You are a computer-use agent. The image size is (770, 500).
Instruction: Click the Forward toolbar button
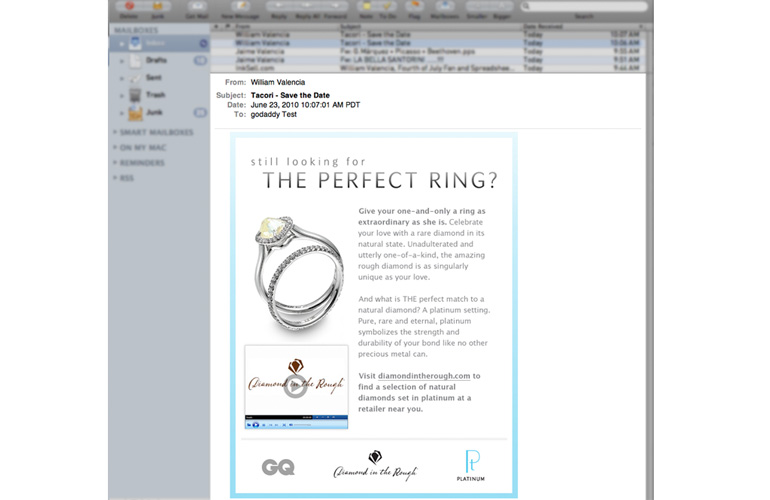[x=335, y=6]
